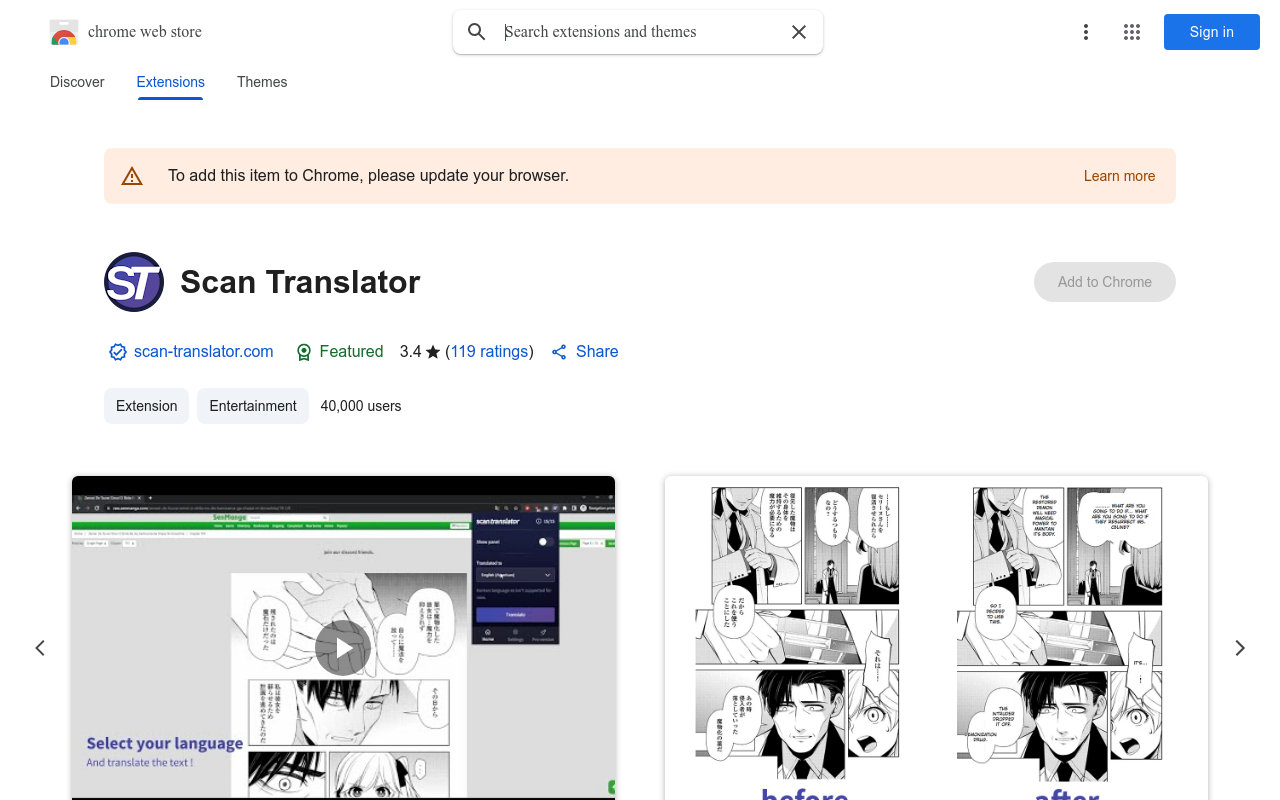Sign in to the web store
Screen dimensions: 1280x800
pos(1212,32)
